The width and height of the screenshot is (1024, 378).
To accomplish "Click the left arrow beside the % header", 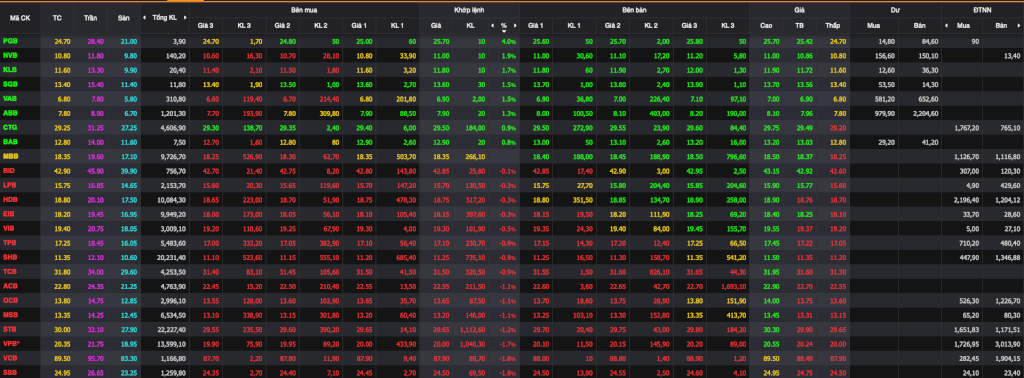I will 493,26.
